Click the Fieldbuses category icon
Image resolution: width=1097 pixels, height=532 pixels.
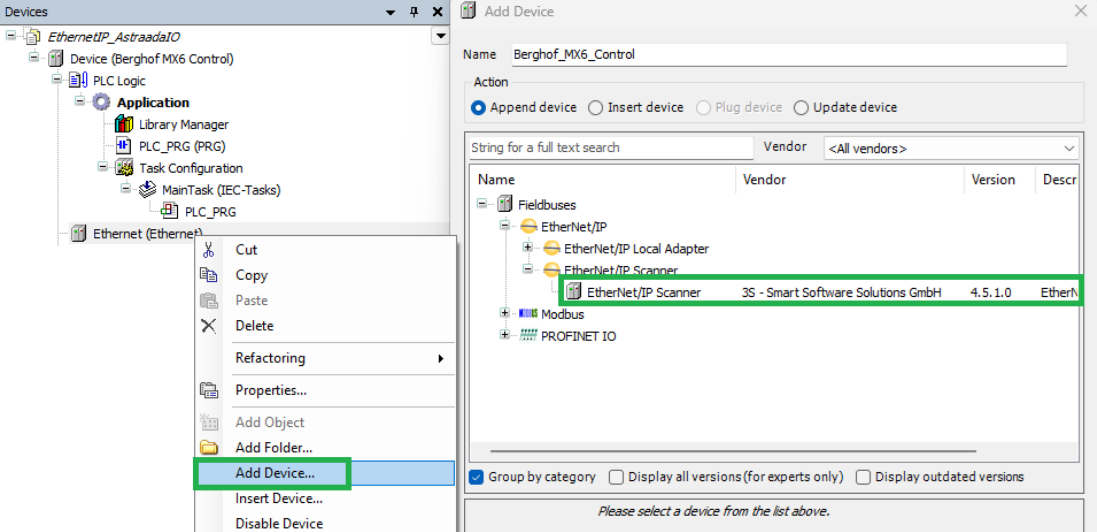[x=504, y=205]
